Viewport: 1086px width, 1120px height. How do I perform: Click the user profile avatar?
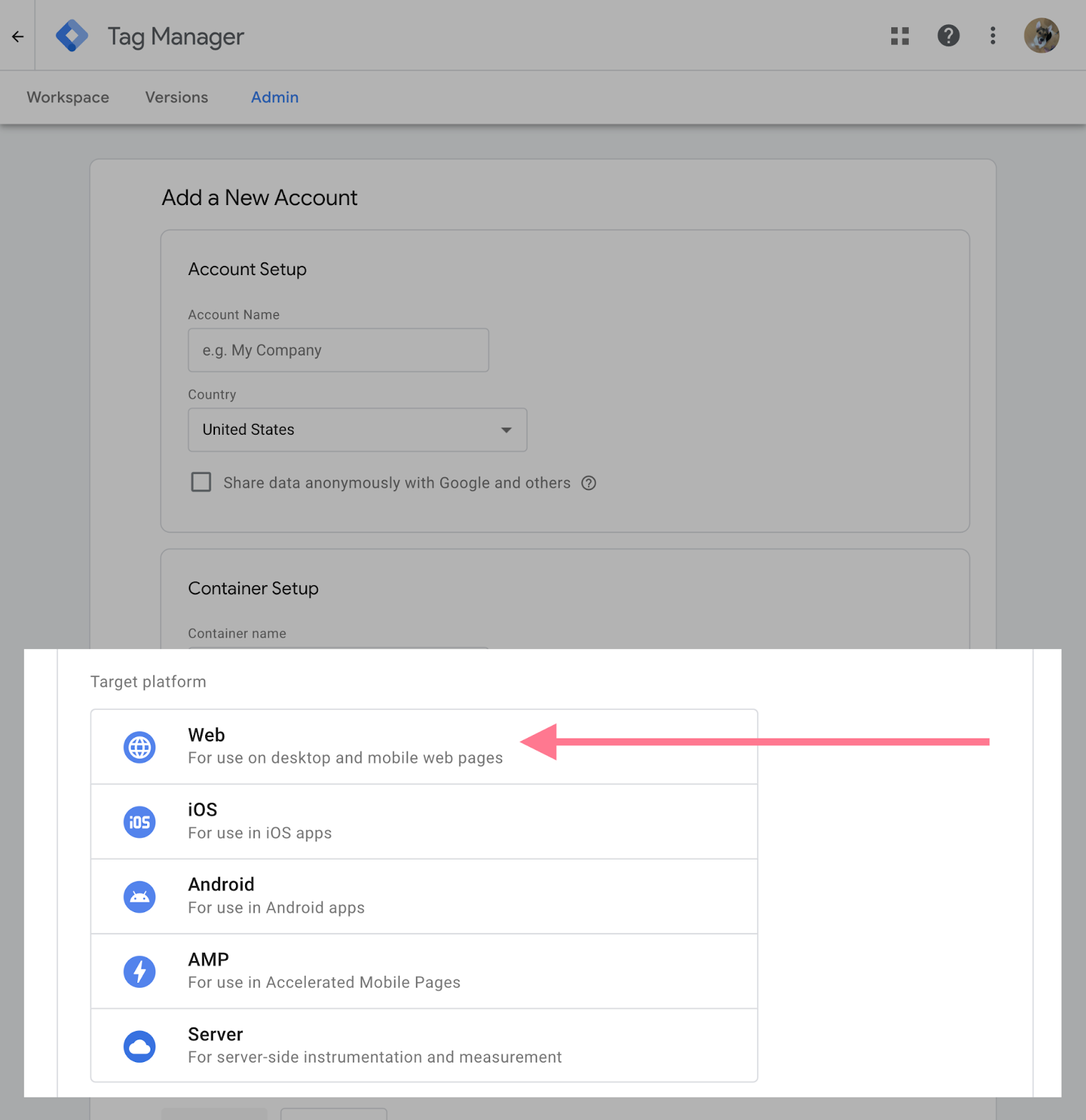coord(1041,36)
